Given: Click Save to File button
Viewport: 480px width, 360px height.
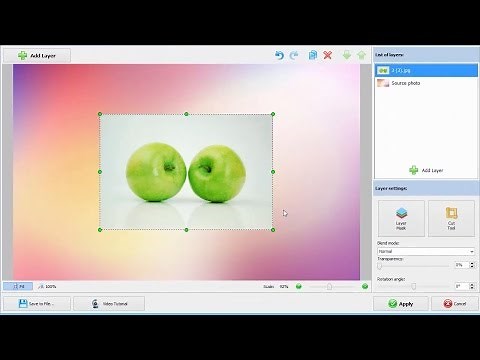Looking at the screenshot, I should click(37, 304).
